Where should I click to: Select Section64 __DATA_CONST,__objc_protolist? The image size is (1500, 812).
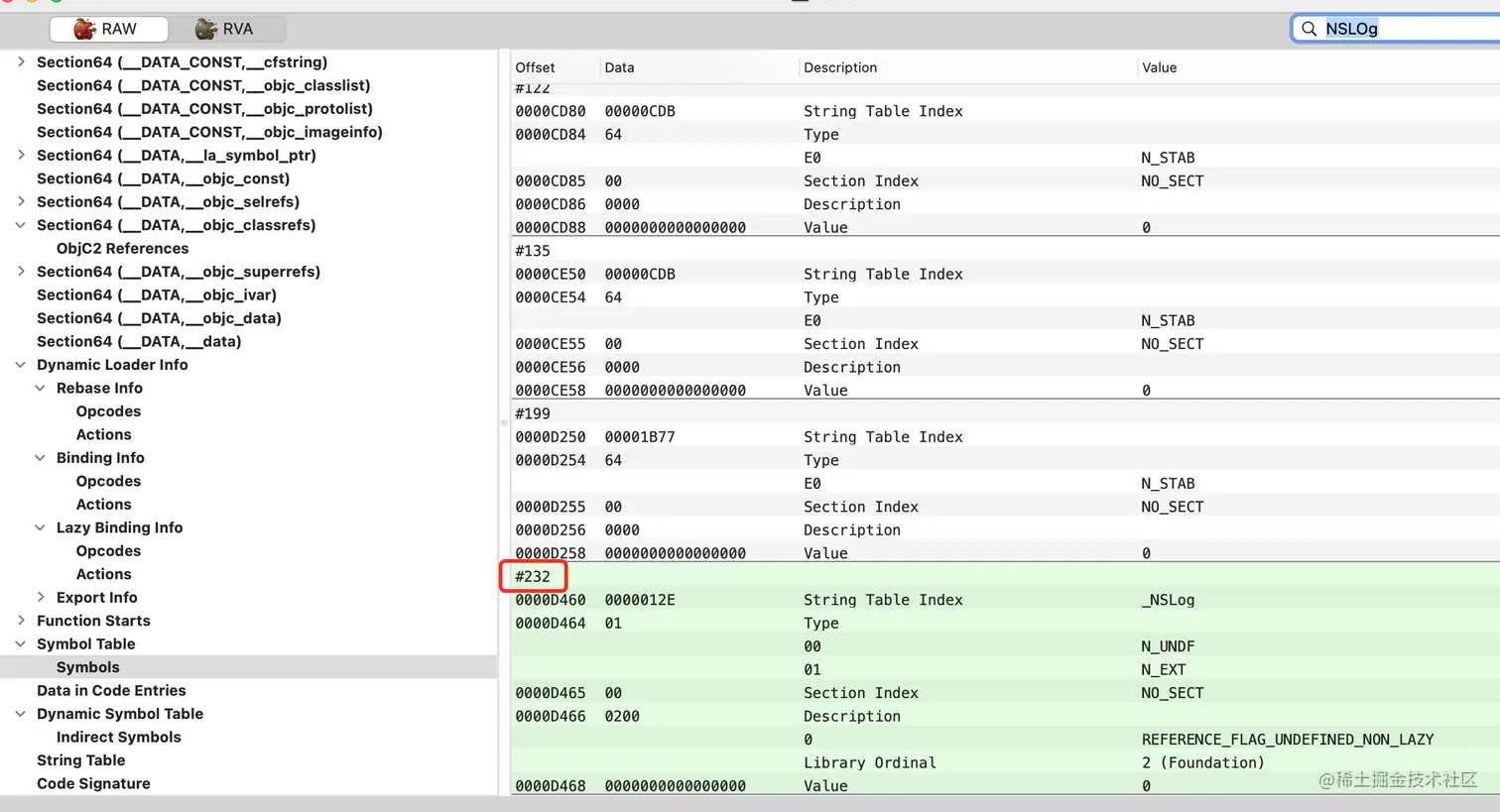point(204,108)
